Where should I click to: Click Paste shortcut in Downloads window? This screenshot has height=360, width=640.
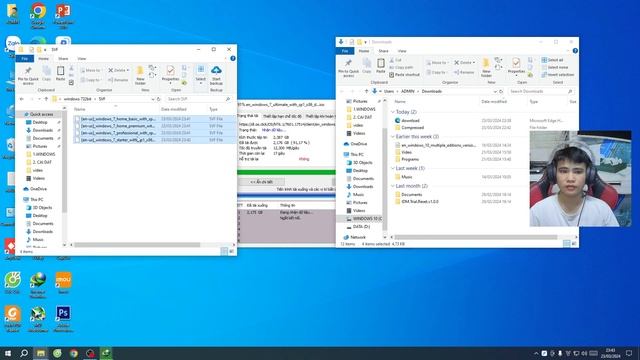click(x=404, y=75)
